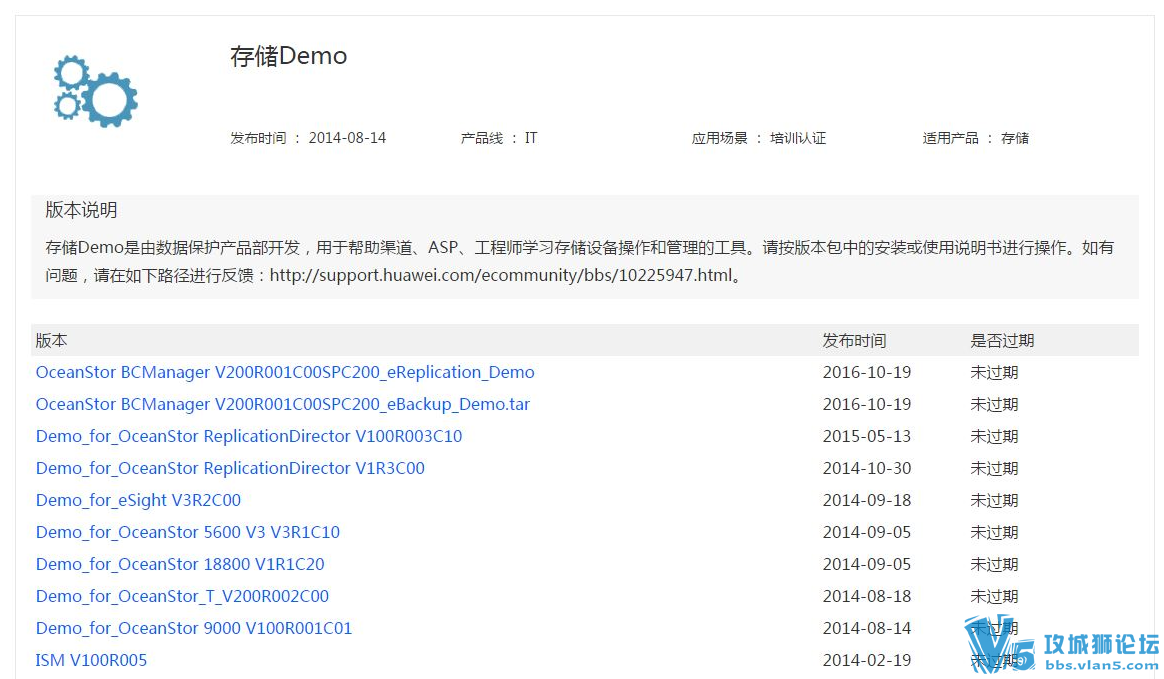Click 未过期 status in OceanStor_T row

994,596
